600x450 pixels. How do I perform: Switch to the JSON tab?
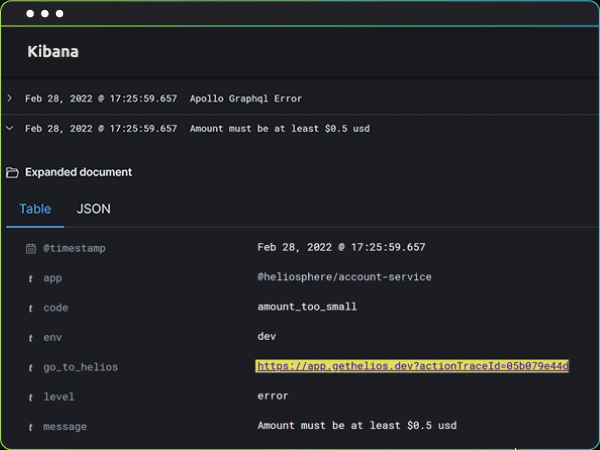tap(94, 209)
